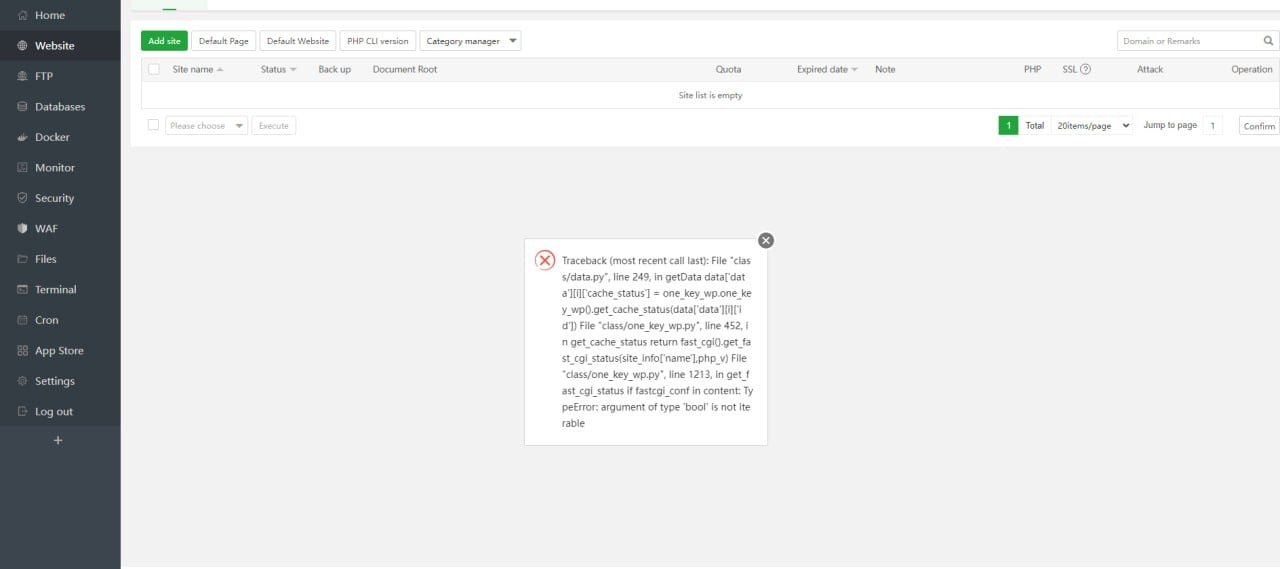The height and width of the screenshot is (569, 1280).
Task: Open Docker via its whale icon
Action: click(x=22, y=137)
